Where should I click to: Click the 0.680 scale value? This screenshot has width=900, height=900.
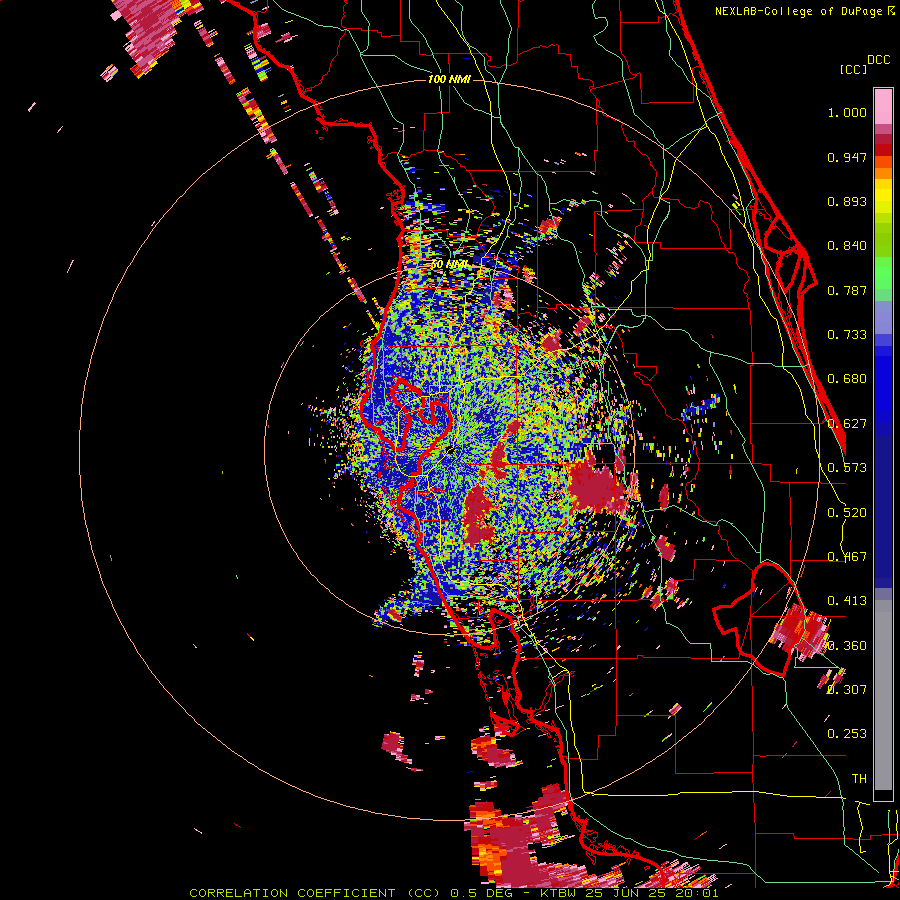pyautogui.click(x=847, y=379)
